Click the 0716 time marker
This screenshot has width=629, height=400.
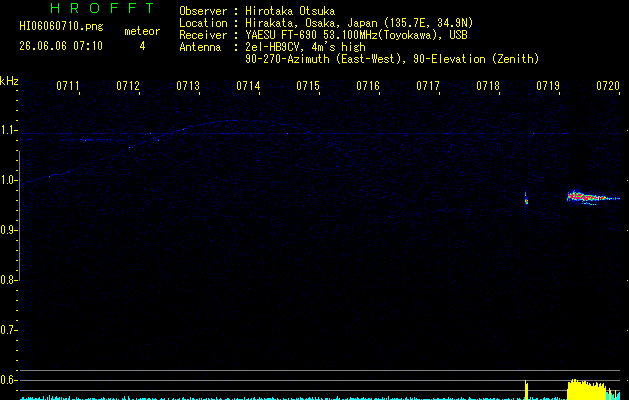point(368,86)
